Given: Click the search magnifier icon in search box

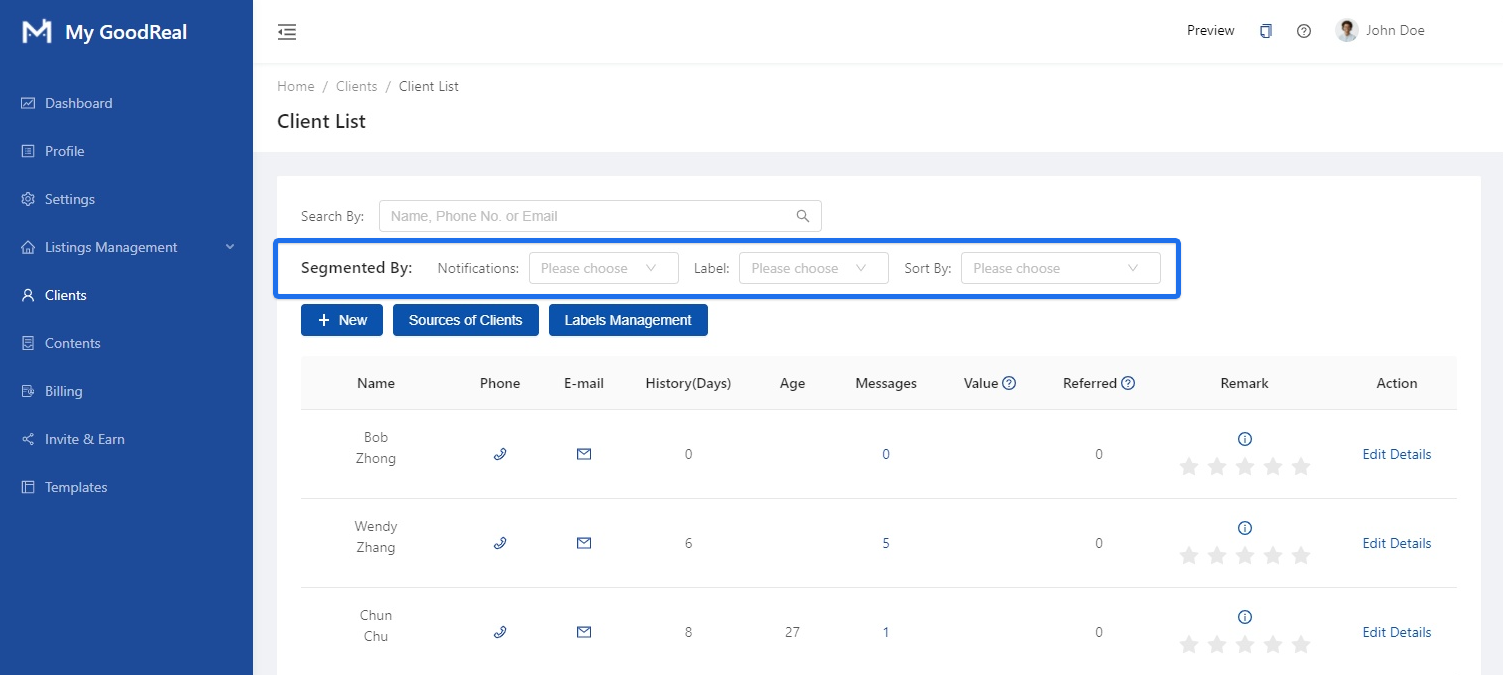Looking at the screenshot, I should pyautogui.click(x=803, y=216).
